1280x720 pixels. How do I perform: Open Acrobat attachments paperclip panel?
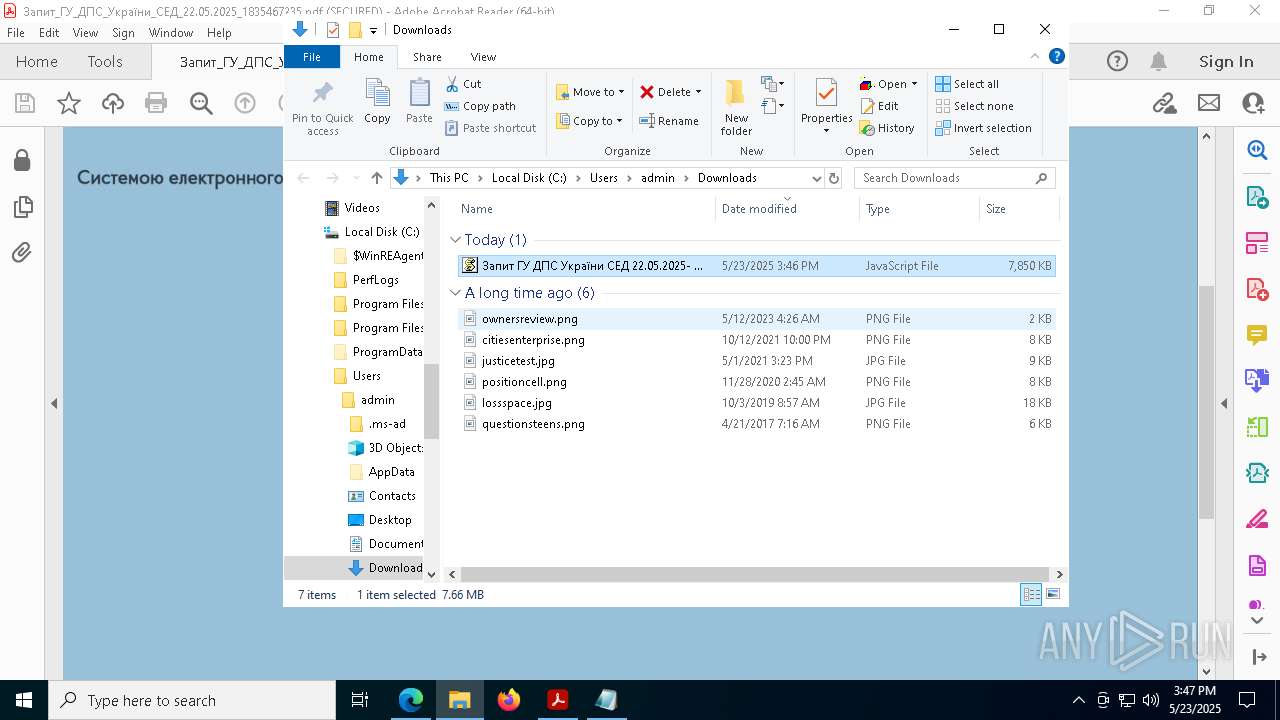click(22, 253)
